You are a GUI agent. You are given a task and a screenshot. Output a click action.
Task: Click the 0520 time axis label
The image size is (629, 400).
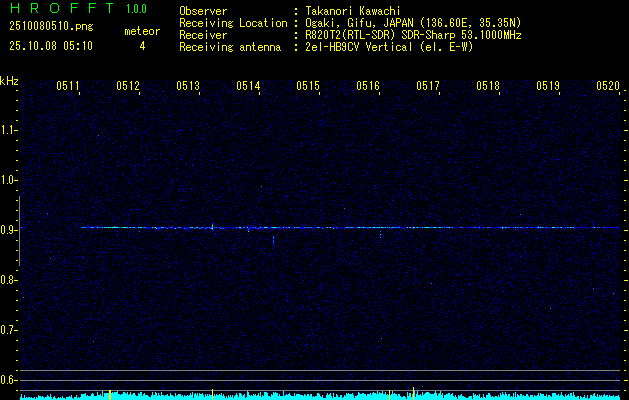pyautogui.click(x=608, y=86)
